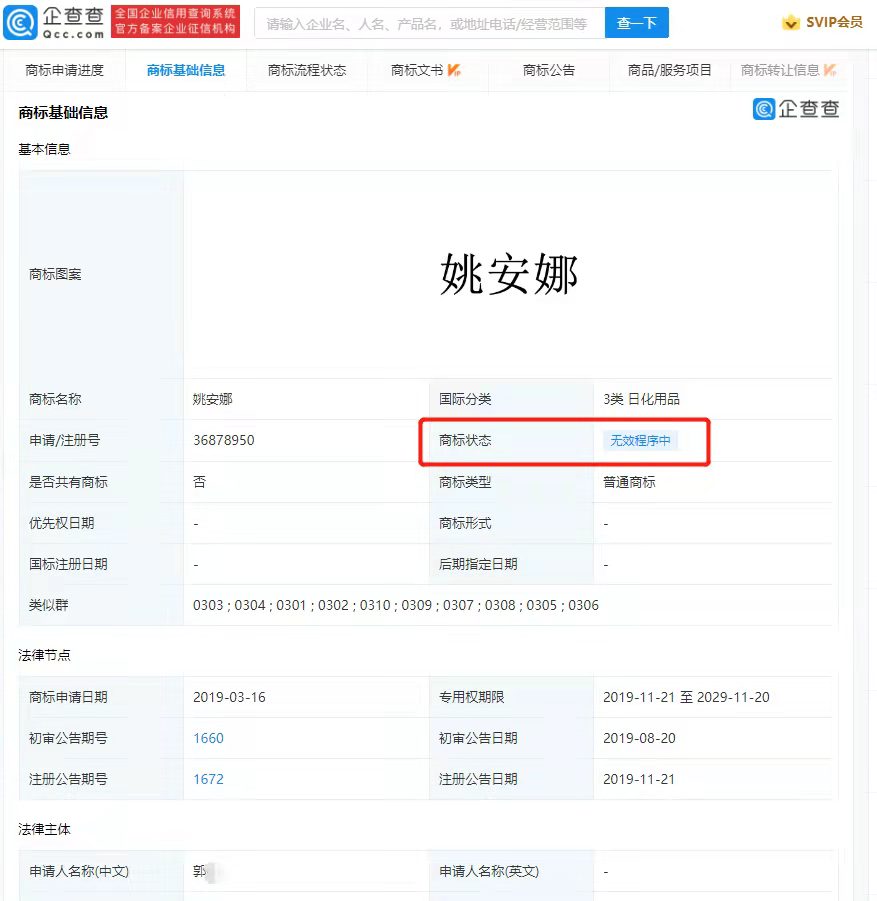Click the 商标基础信息 section heading

(63, 113)
